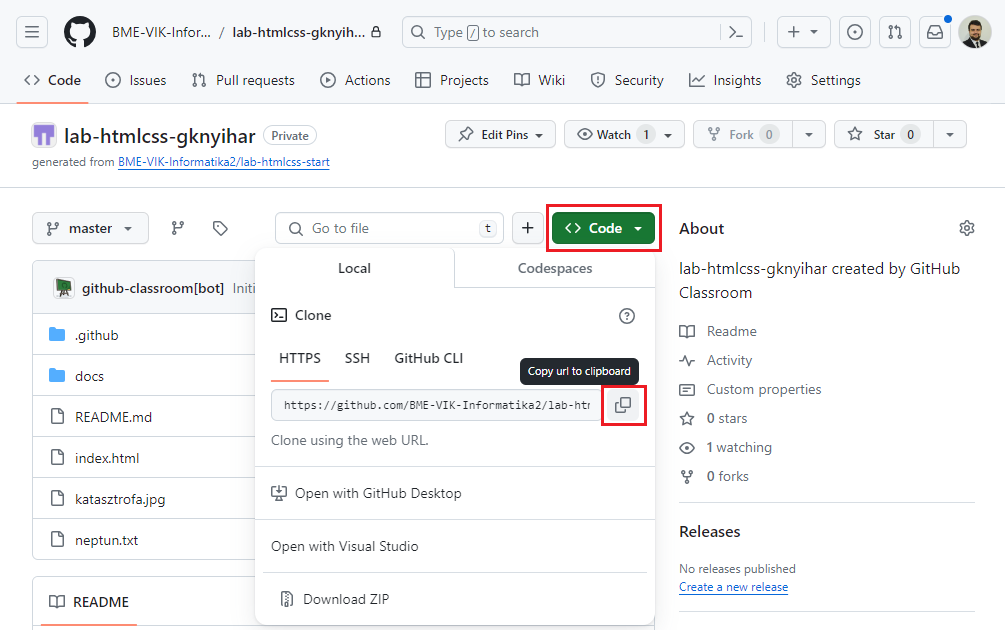Open the command palette icon
Image resolution: width=1005 pixels, height=630 pixels.
tap(735, 32)
